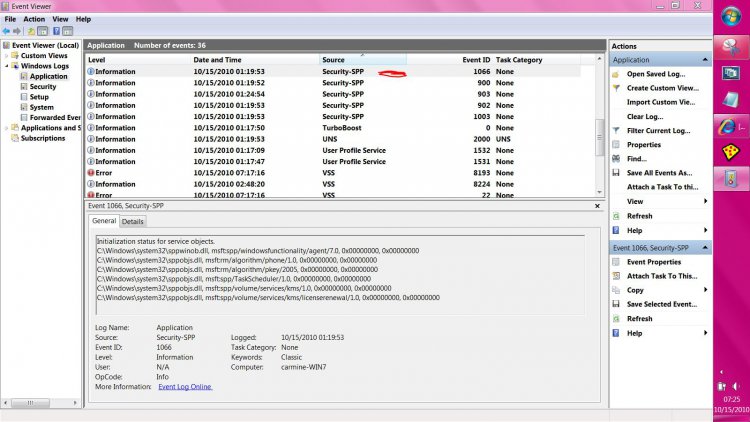This screenshot has height=422, width=750.
Task: Click the Back arrow toolbar icon
Action: [6, 31]
